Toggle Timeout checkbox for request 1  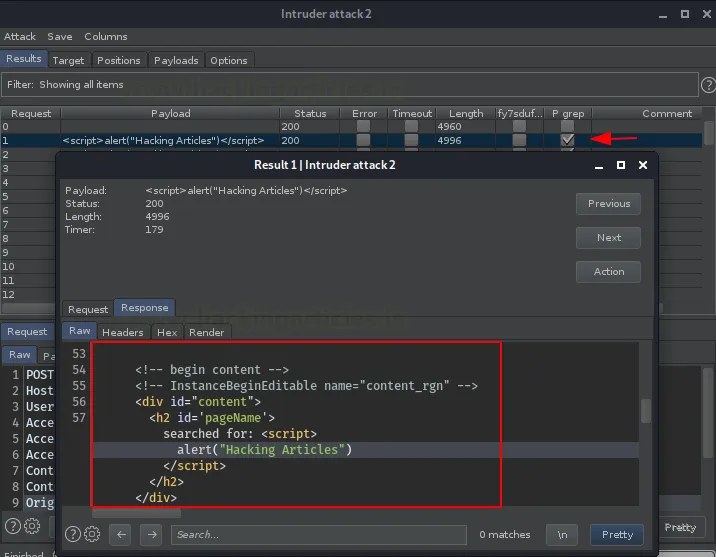coord(411,141)
